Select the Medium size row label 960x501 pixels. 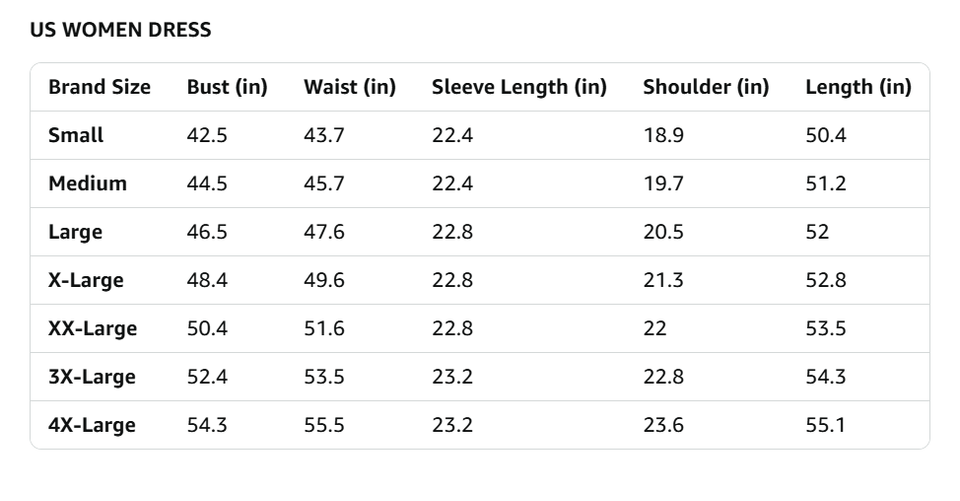tap(88, 183)
